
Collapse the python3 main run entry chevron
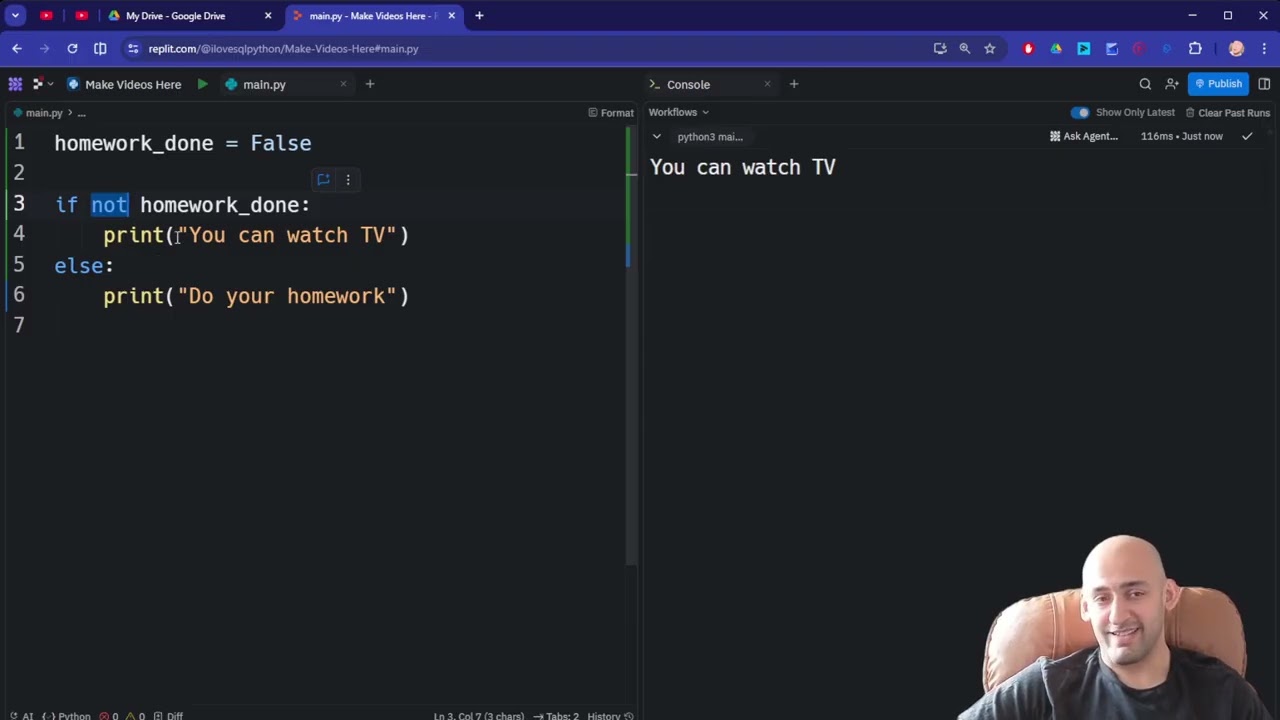tap(656, 136)
